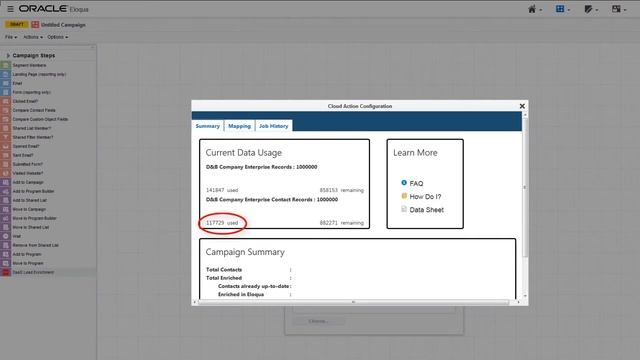The image size is (640, 360).
Task: Click the 'Contacts already up-to-date' label
Action: [253, 286]
